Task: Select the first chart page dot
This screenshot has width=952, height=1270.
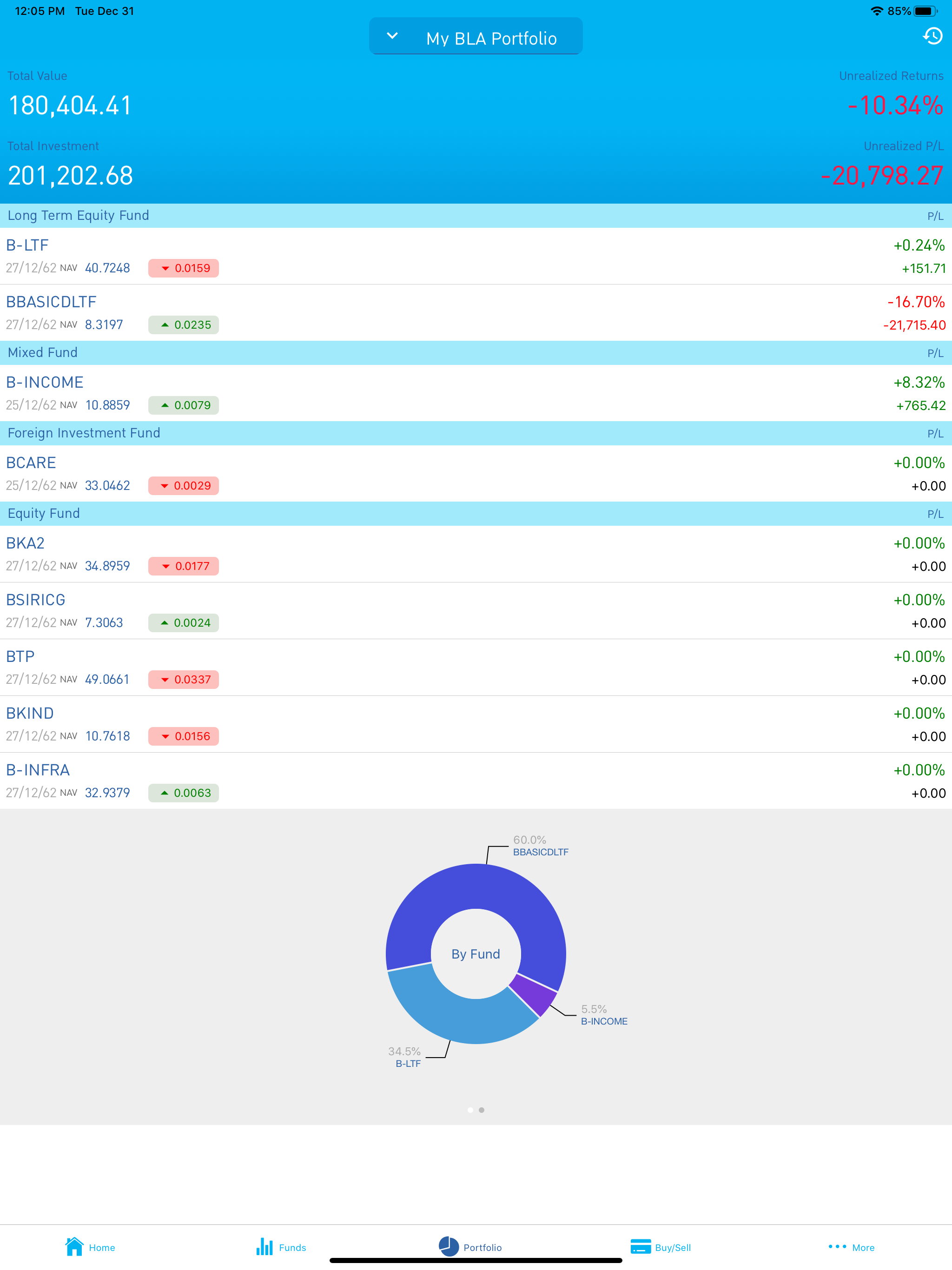Action: coord(470,1110)
